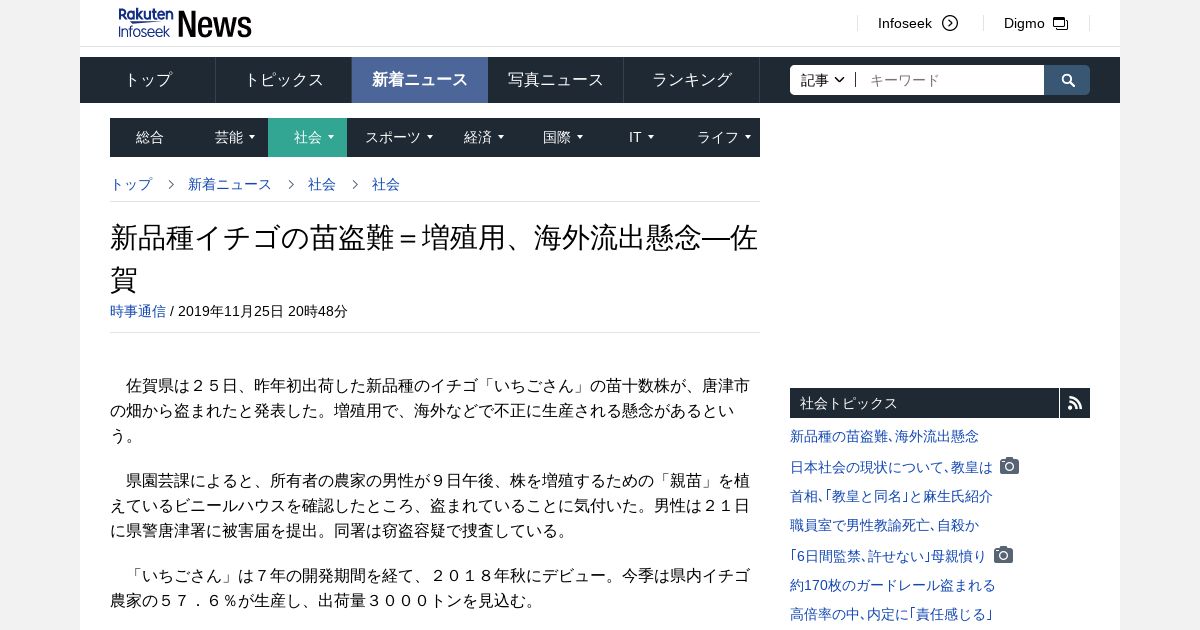
Task: Click トップ in the breadcrumb
Action: pyautogui.click(x=131, y=184)
